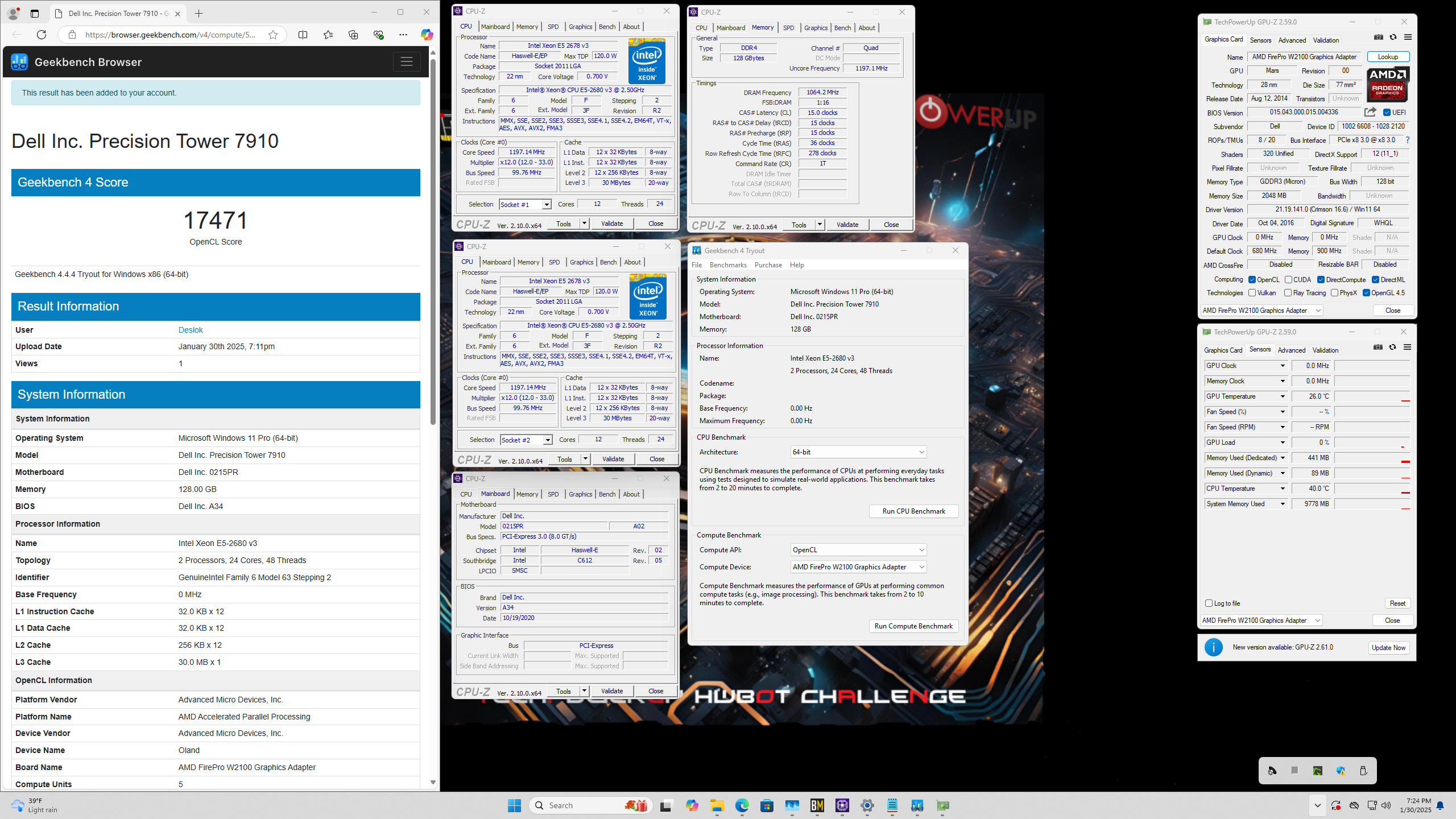Click the Bus Interface question mark icon

point(1408,140)
